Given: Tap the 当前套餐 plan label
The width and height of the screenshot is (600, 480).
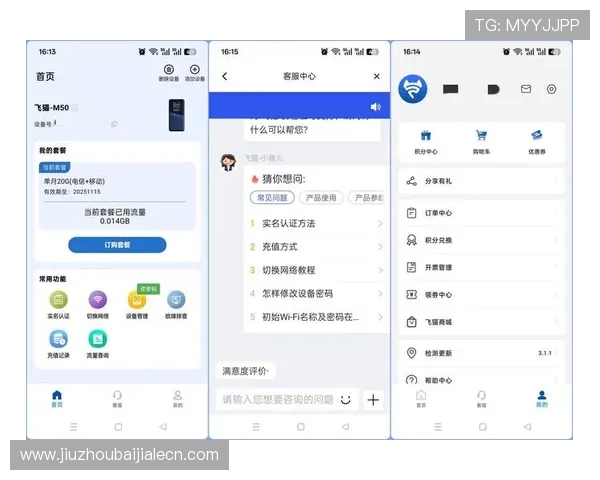Looking at the screenshot, I should tap(54, 168).
